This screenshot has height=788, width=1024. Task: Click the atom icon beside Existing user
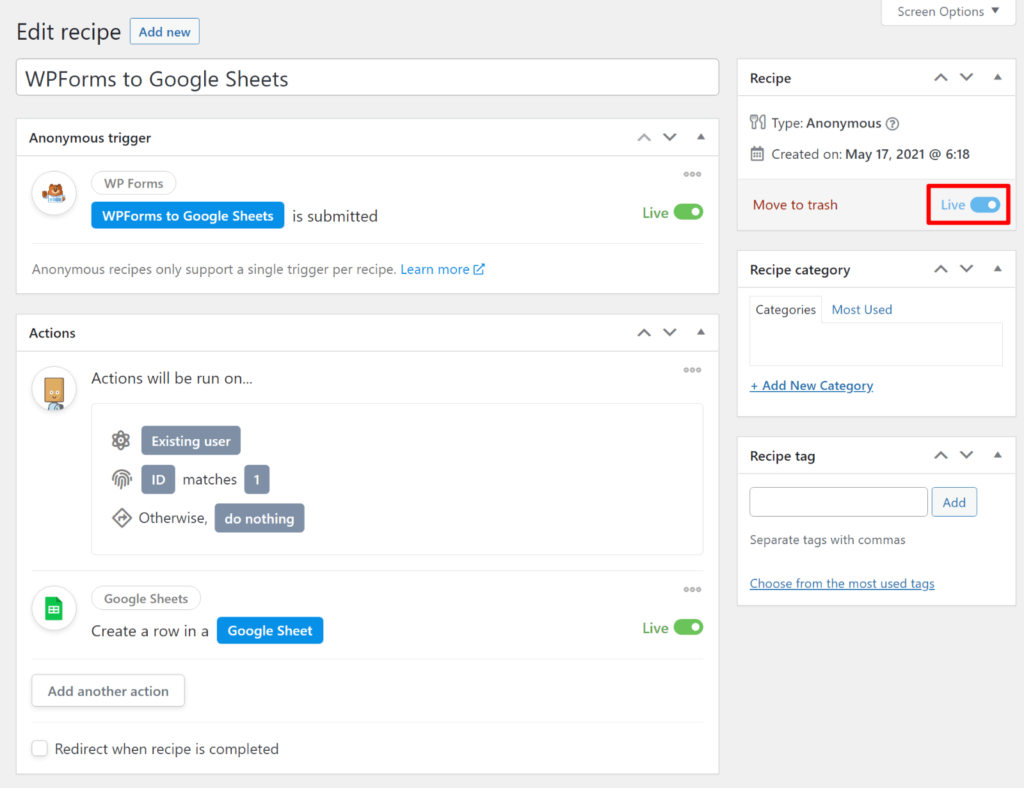121,441
